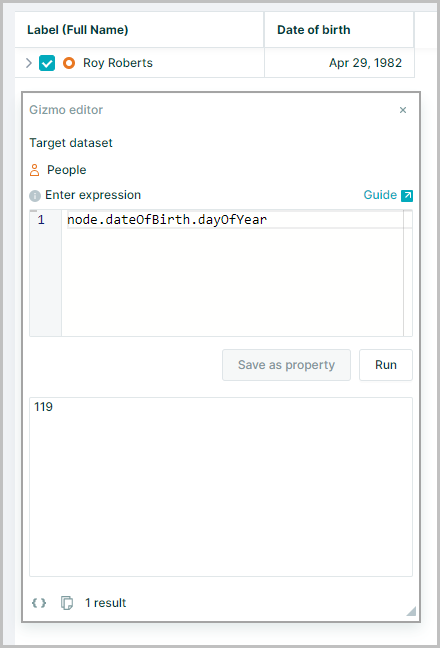Screen dimensions: 440x648
Task: Open the Guide link
Action: [380, 195]
